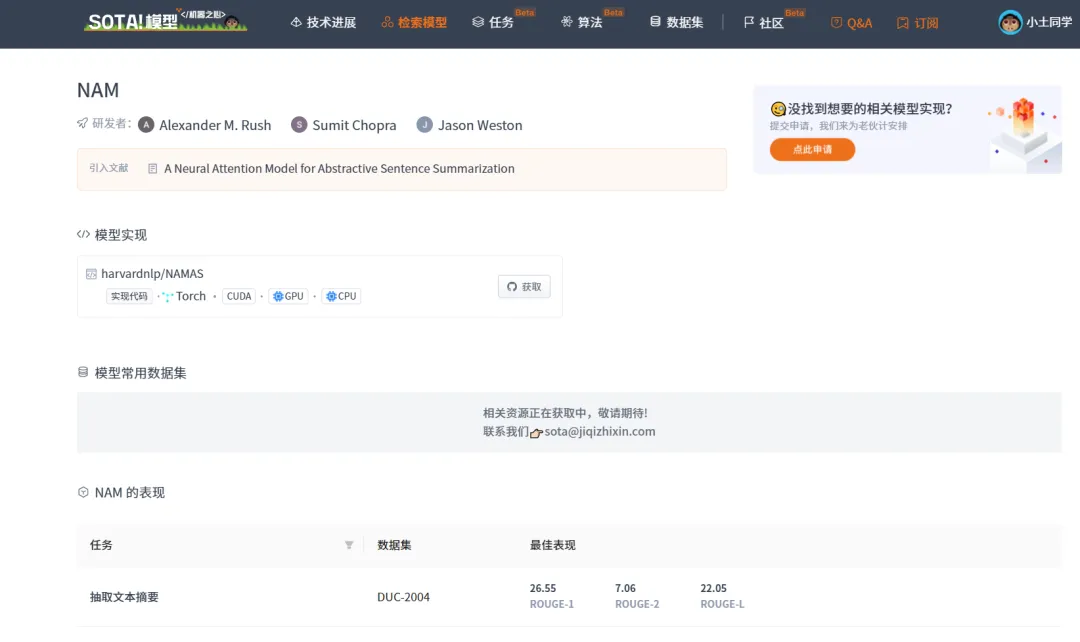Open the 算法 menu
The image size is (1080, 642).
582,23
